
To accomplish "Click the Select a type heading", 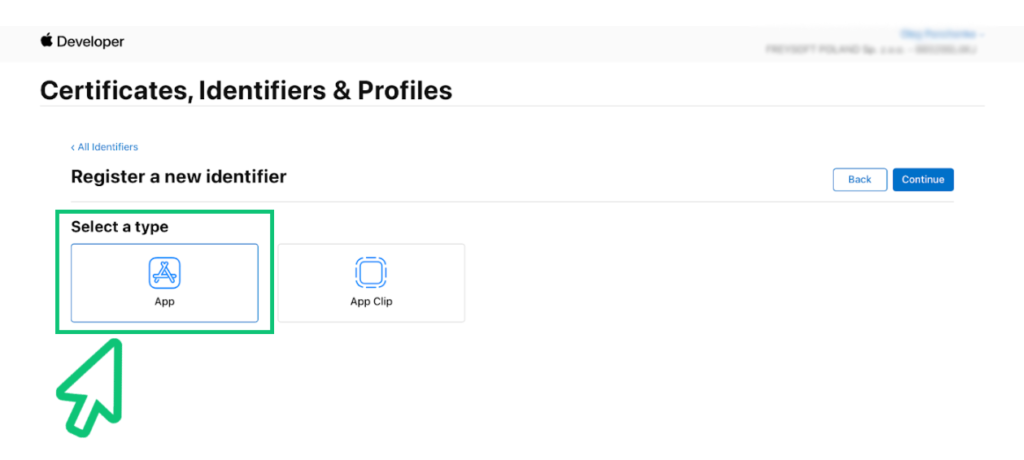I will tap(120, 227).
